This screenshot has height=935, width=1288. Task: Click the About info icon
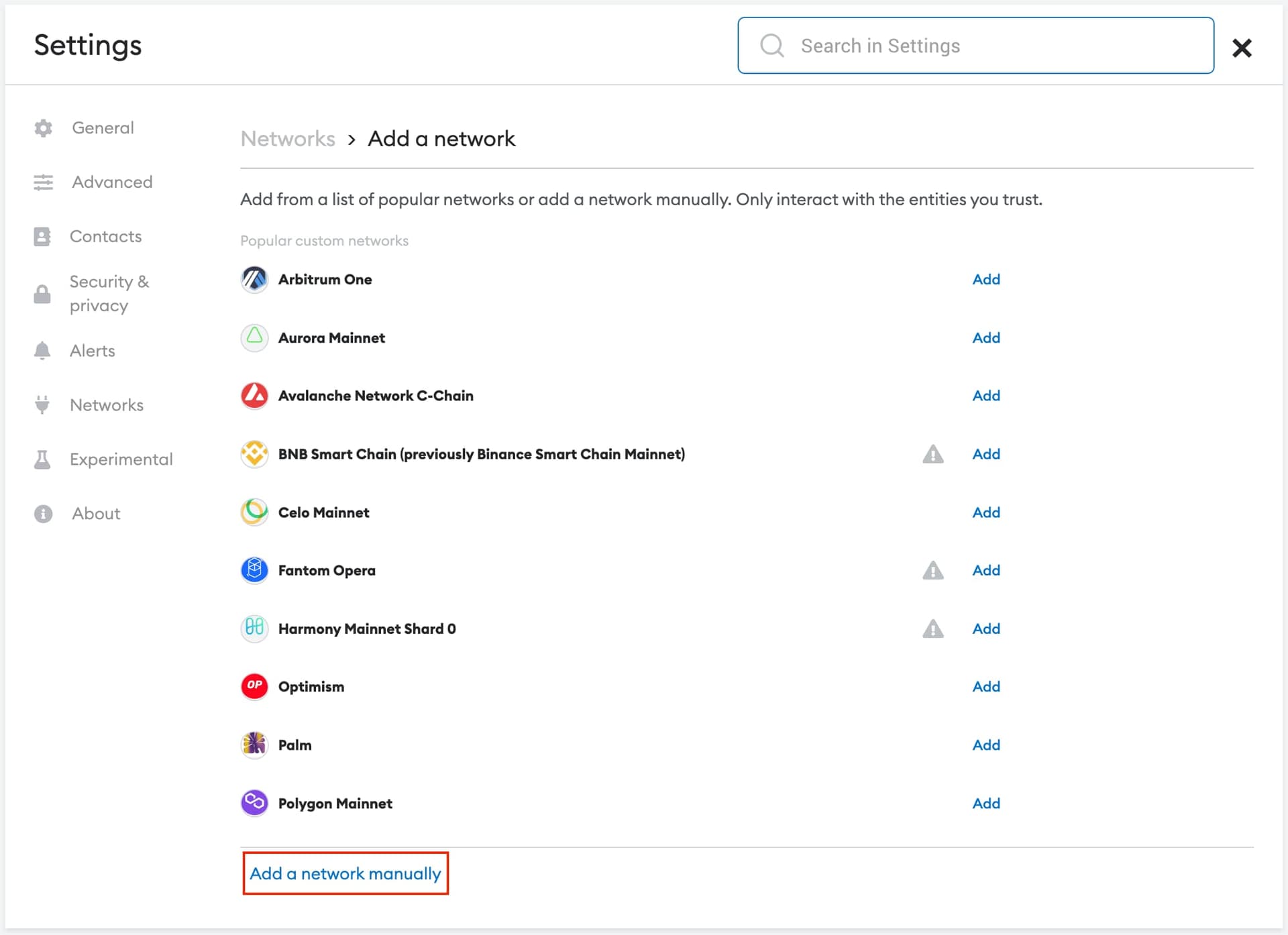tap(43, 513)
